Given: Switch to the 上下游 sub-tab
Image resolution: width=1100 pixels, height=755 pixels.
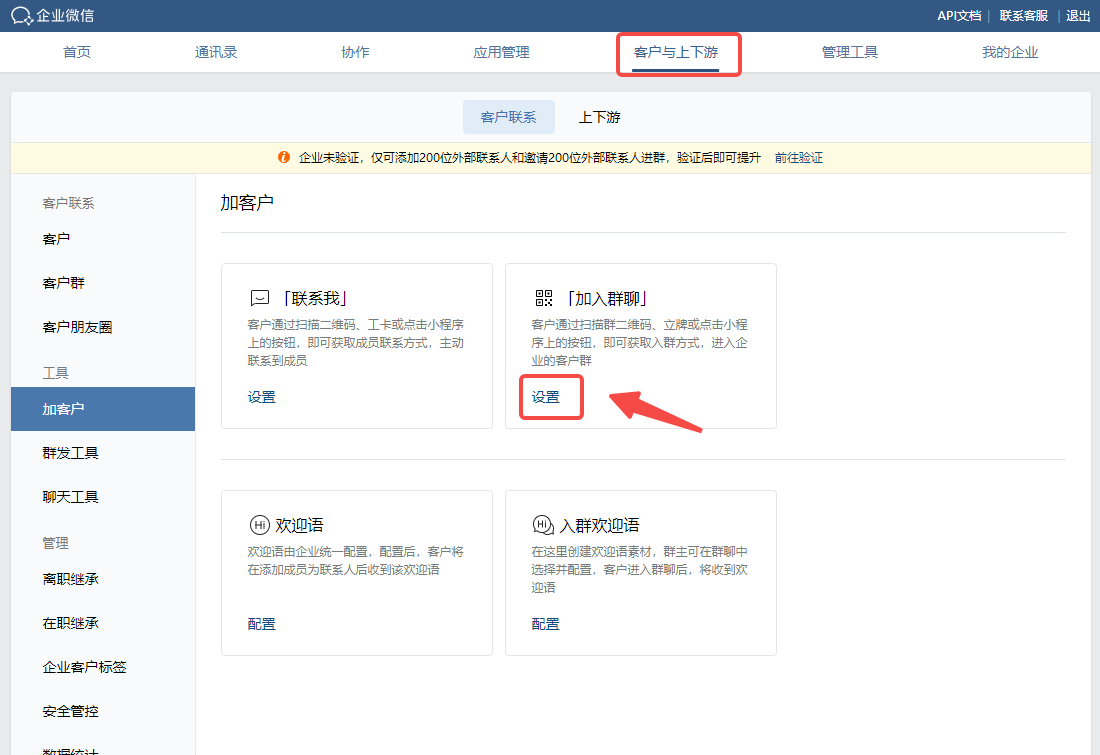Looking at the screenshot, I should 599,117.
